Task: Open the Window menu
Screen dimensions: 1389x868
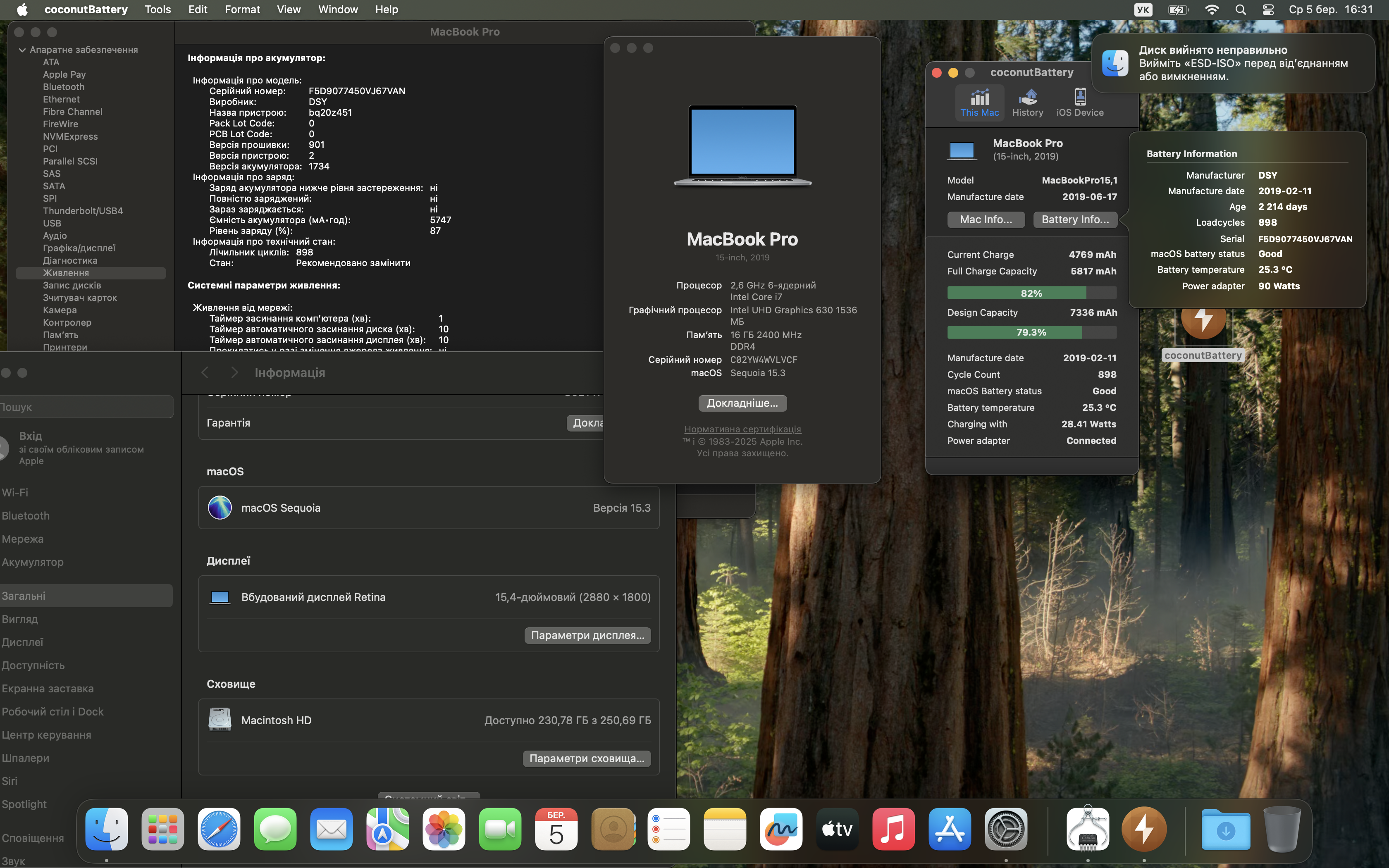Action: coord(337,10)
